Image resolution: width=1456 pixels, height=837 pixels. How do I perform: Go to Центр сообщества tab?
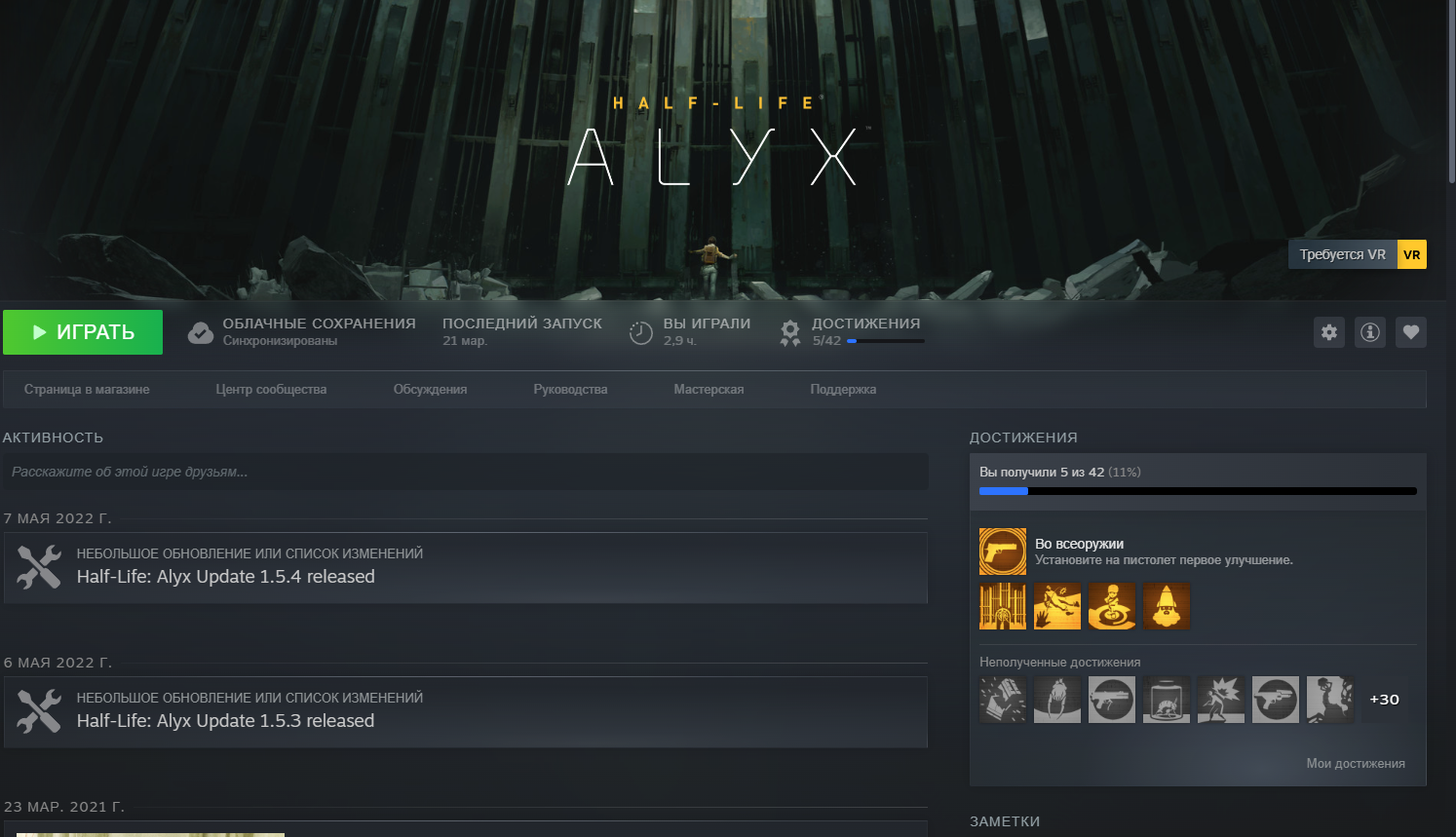pyautogui.click(x=271, y=390)
